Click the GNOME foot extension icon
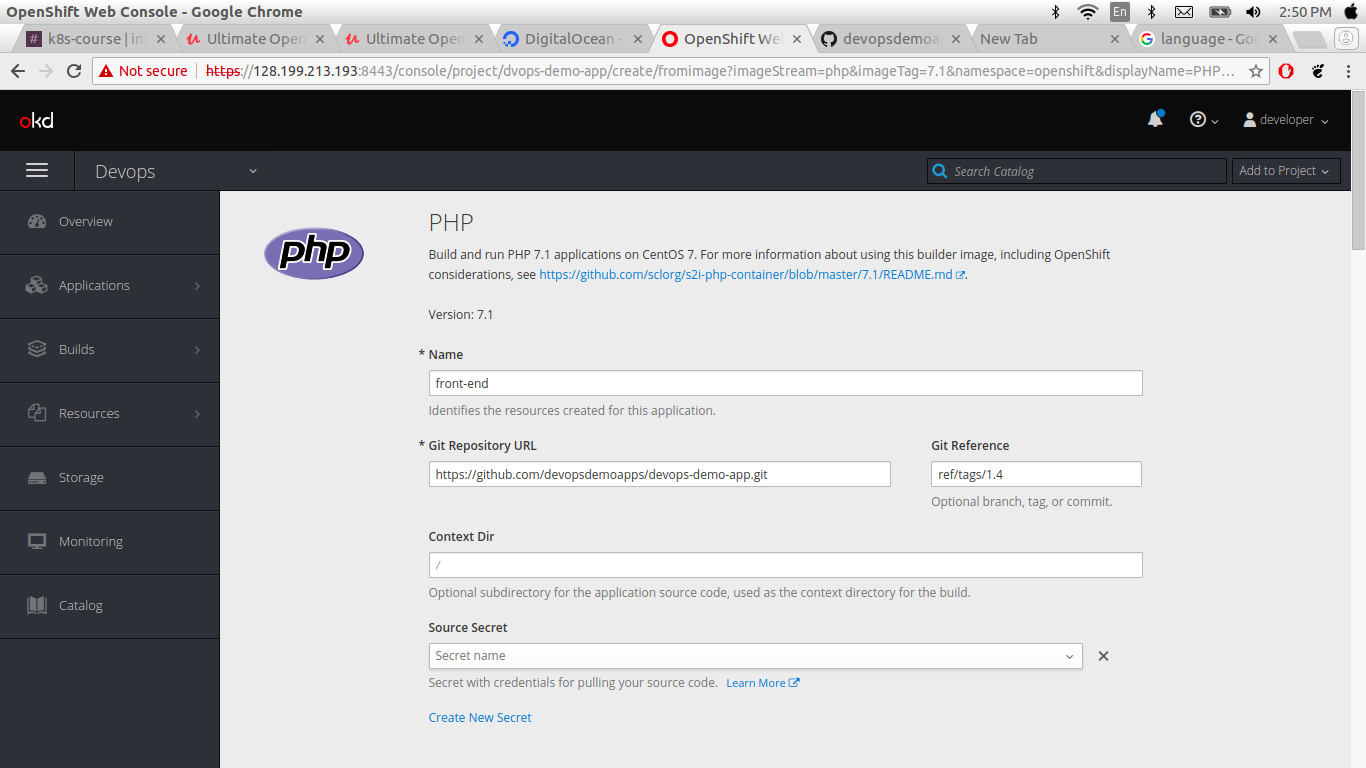The height and width of the screenshot is (768, 1366). [x=1318, y=71]
